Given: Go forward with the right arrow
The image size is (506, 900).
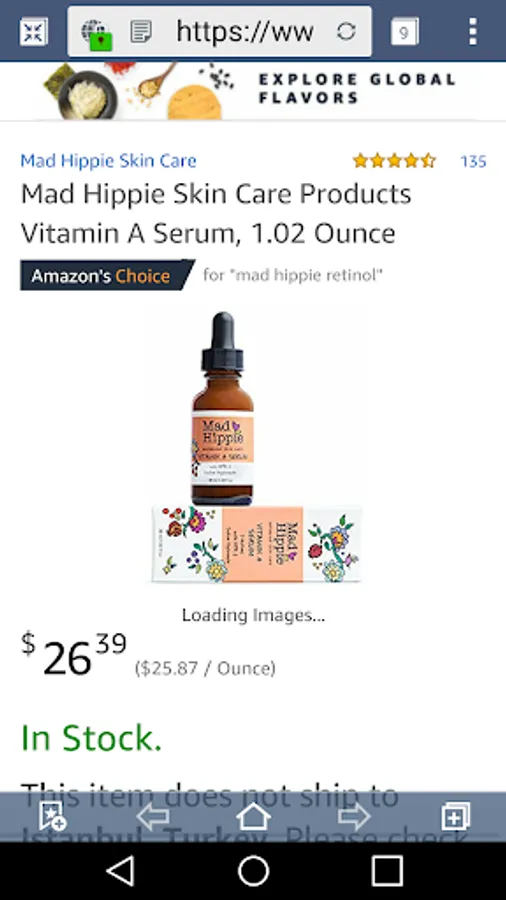Looking at the screenshot, I should point(353,816).
